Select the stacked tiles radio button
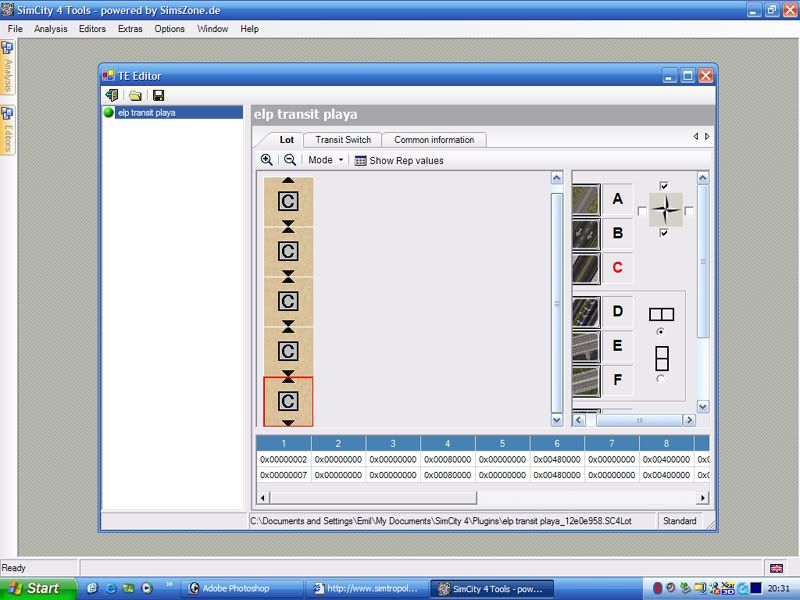The height and width of the screenshot is (600, 800). [x=661, y=379]
